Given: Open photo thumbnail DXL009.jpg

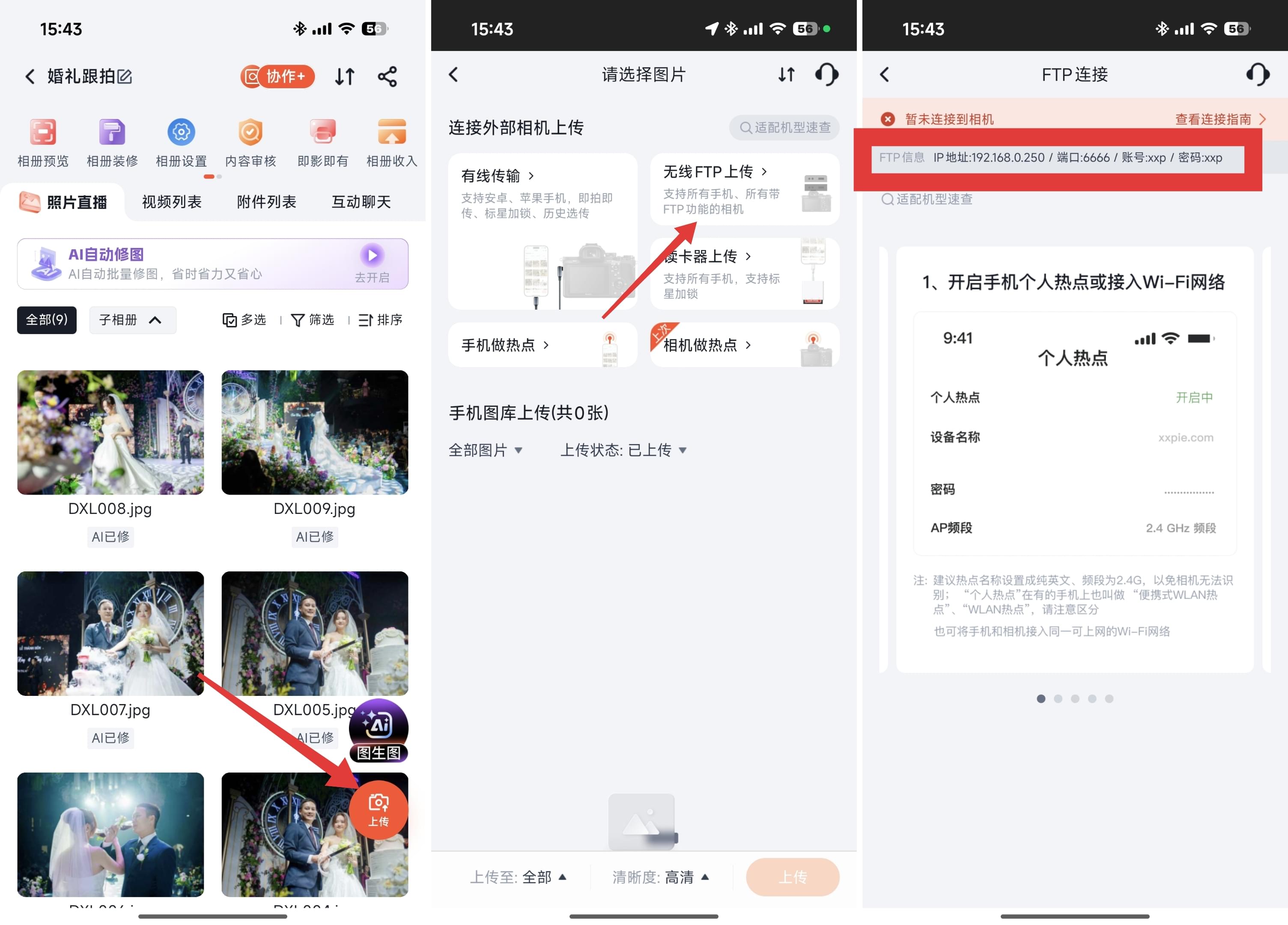Looking at the screenshot, I should (x=315, y=432).
